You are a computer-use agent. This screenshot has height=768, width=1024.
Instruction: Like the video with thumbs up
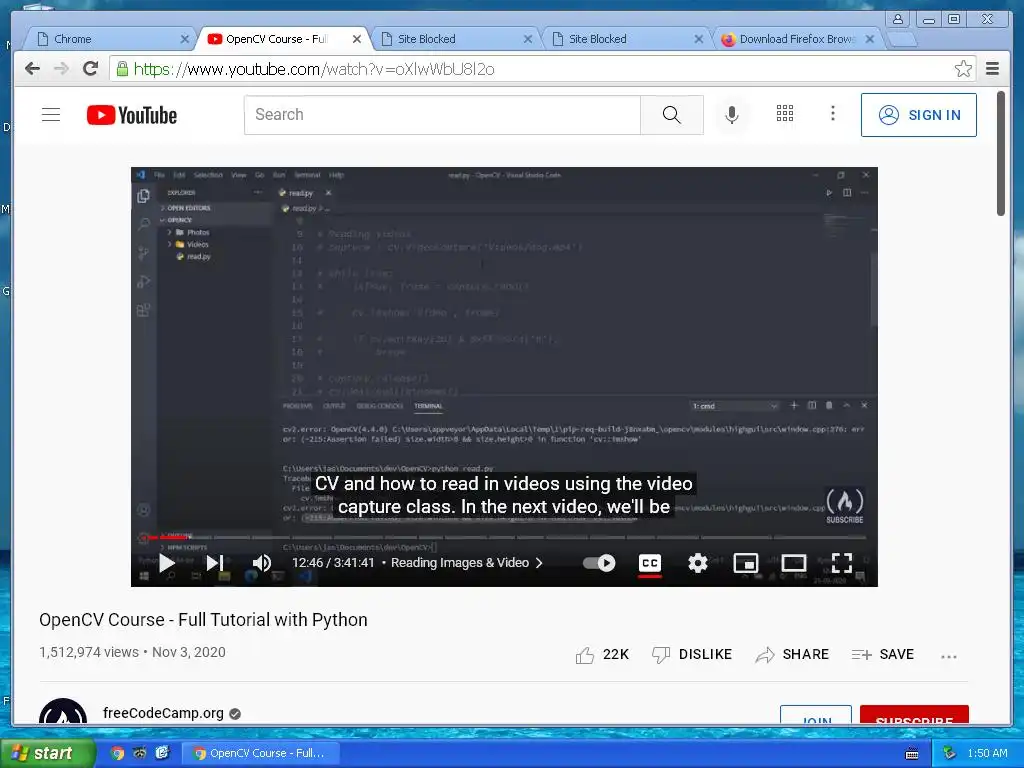tap(601, 654)
